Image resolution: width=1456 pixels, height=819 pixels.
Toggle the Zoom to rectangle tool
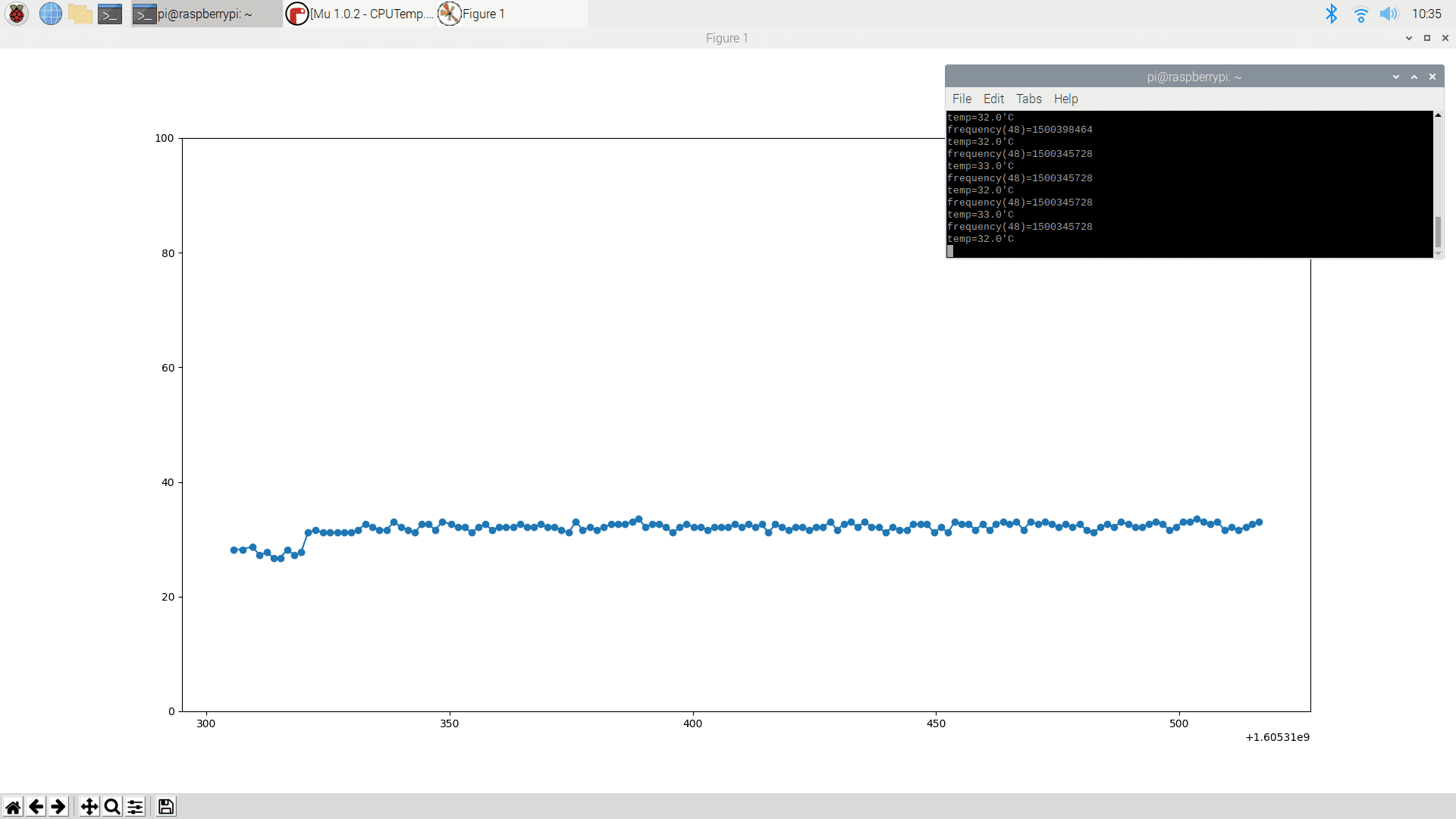pos(112,806)
